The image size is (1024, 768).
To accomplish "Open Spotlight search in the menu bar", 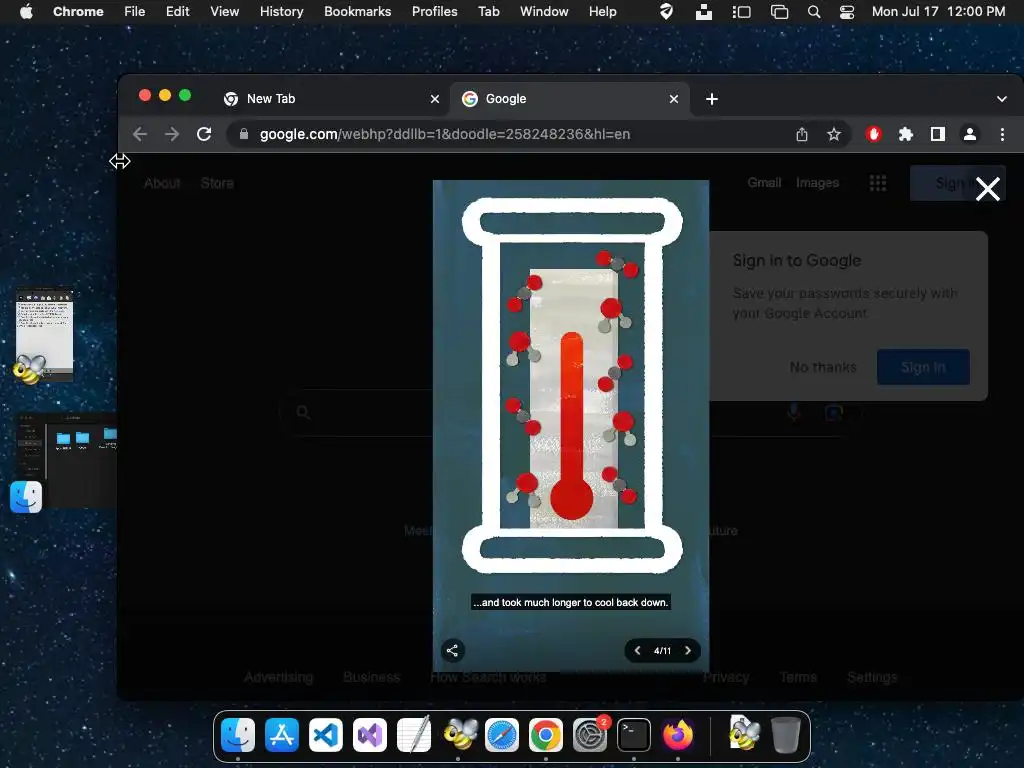I will click(x=814, y=12).
